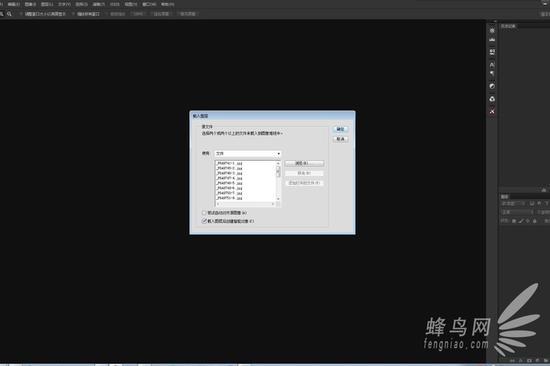Open the 3D menu
Viewport: 550px width, 366px height.
[x=115, y=4]
